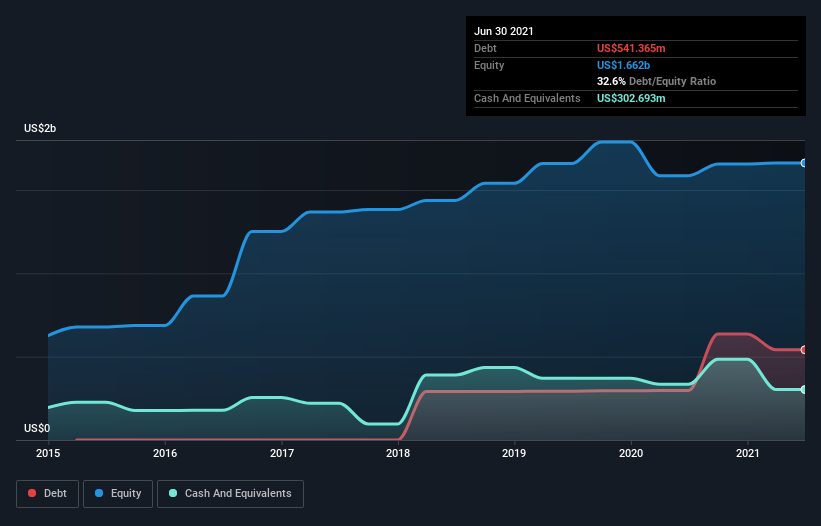Viewport: 821px width, 526px height.
Task: Select the 2020 x-axis label
Action: pyautogui.click(x=631, y=453)
